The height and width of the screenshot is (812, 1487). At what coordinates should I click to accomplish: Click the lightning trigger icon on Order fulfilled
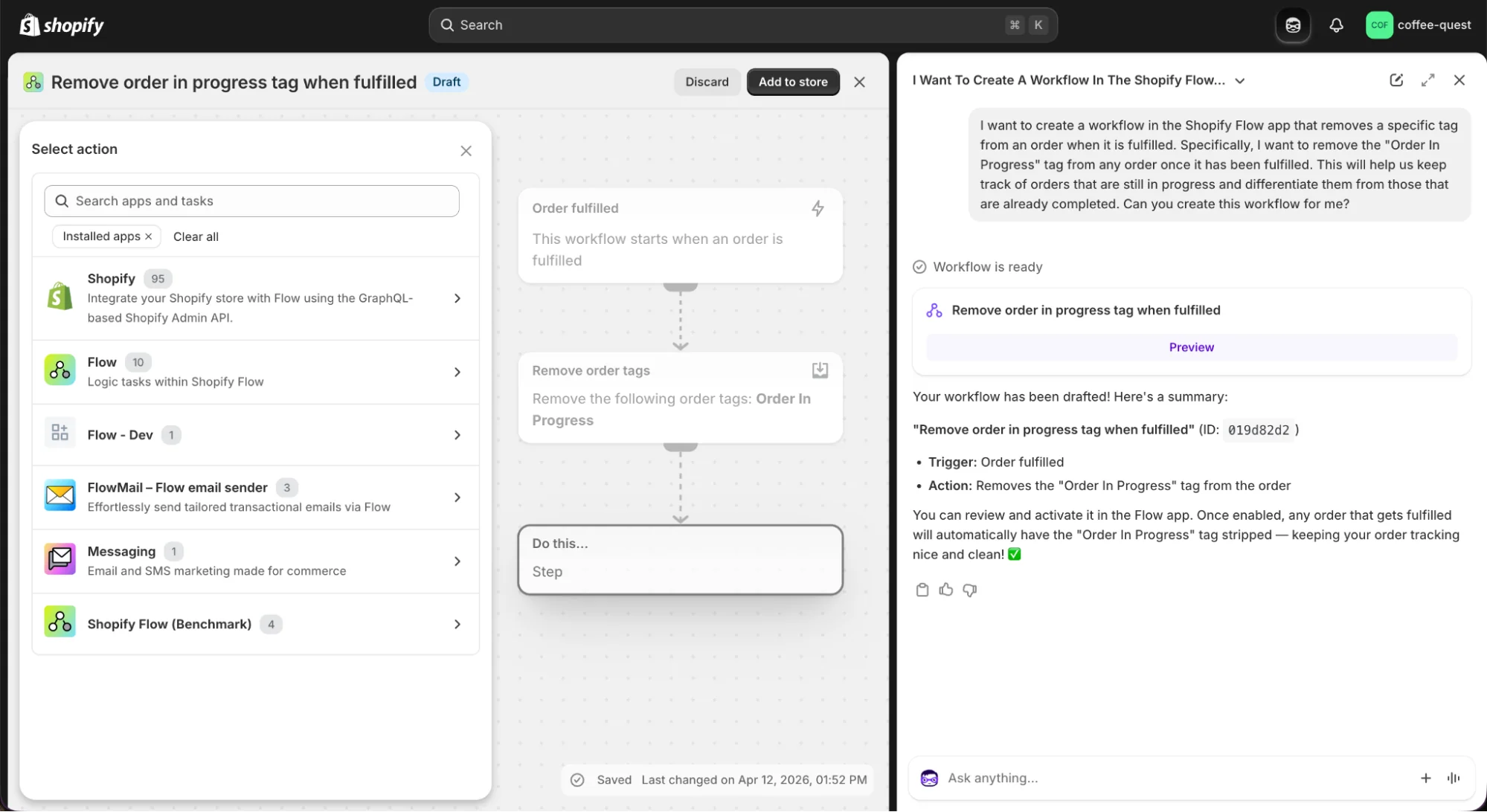click(818, 209)
